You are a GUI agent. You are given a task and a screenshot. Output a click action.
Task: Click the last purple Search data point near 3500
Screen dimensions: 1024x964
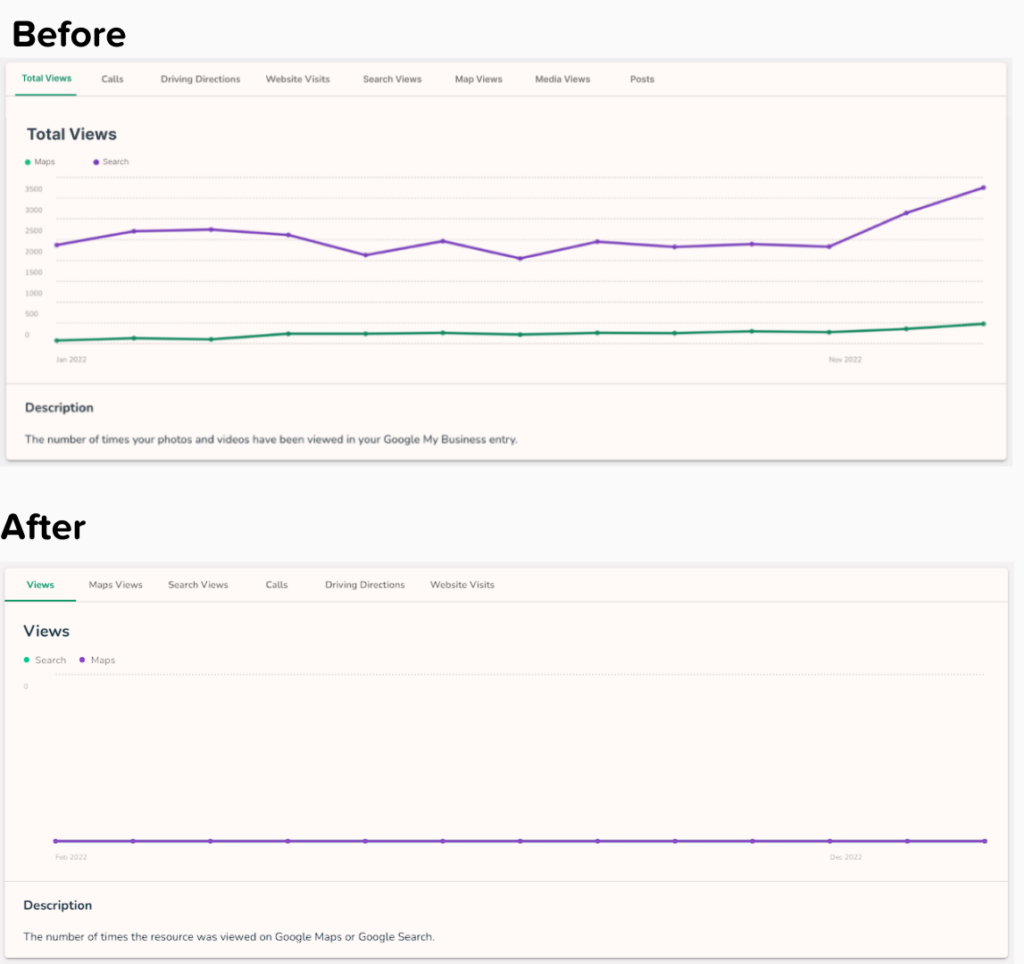984,187
